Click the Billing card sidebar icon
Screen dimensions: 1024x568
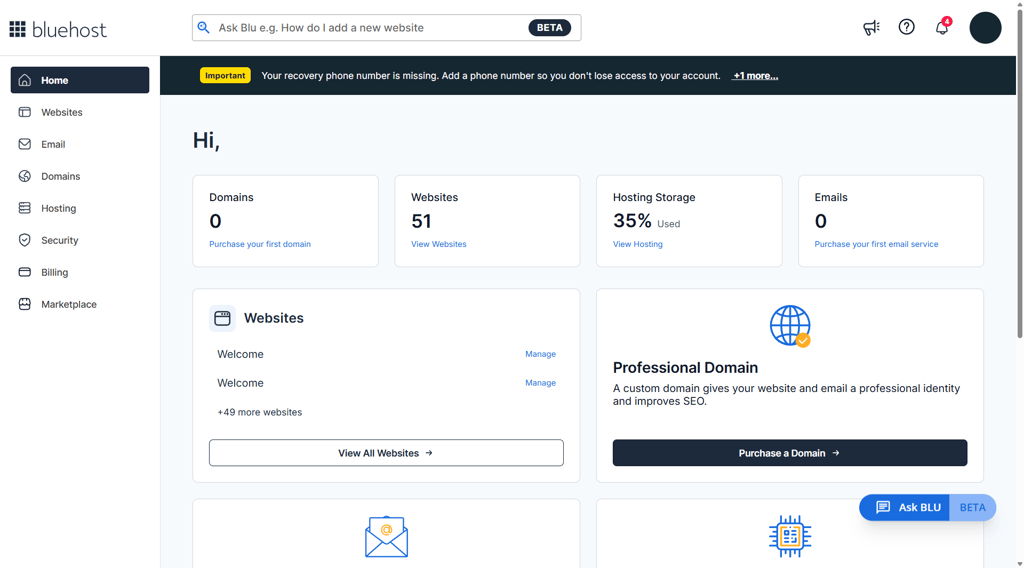25,272
